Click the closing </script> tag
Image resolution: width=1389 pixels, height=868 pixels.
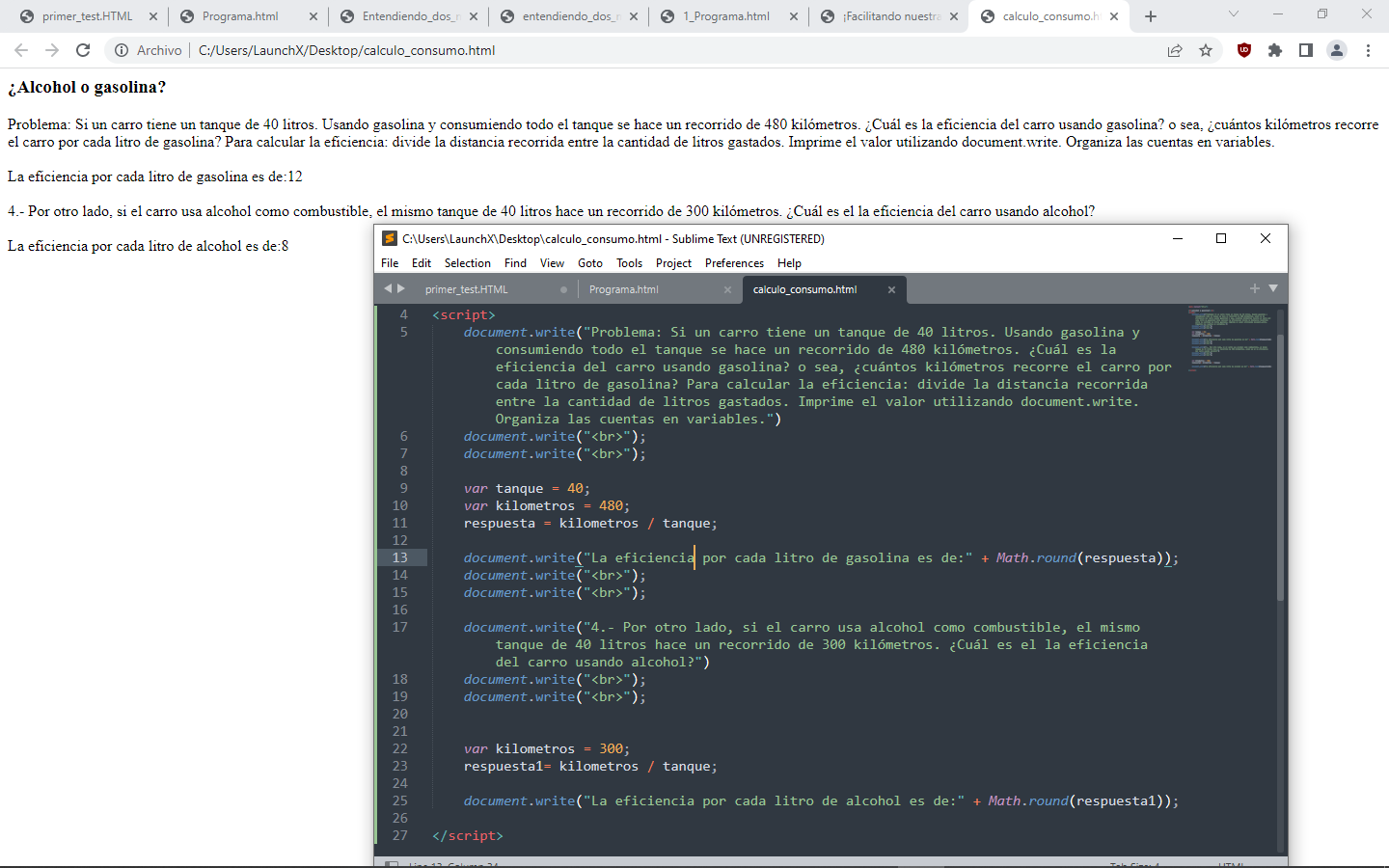(x=468, y=835)
